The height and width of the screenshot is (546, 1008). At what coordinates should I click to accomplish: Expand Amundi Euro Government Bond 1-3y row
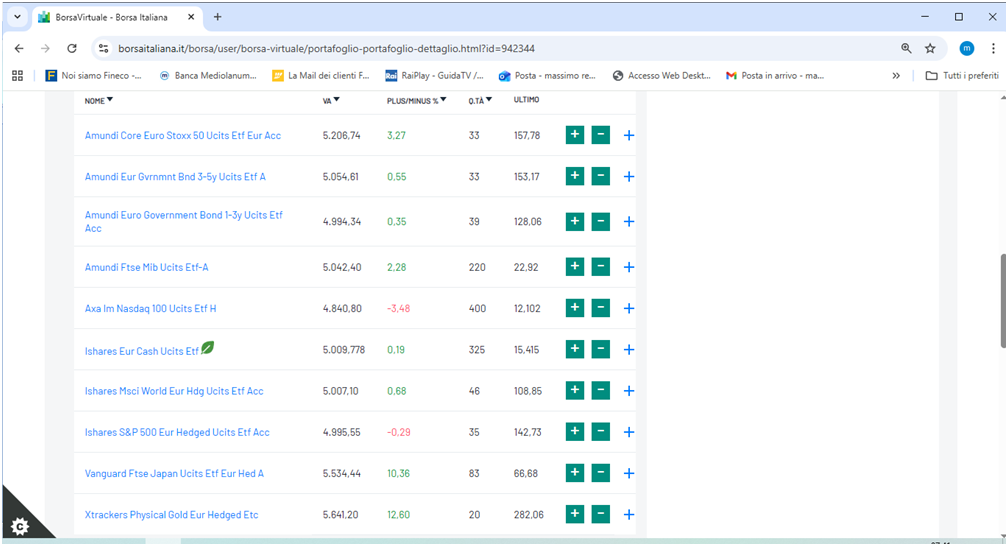[x=629, y=222]
